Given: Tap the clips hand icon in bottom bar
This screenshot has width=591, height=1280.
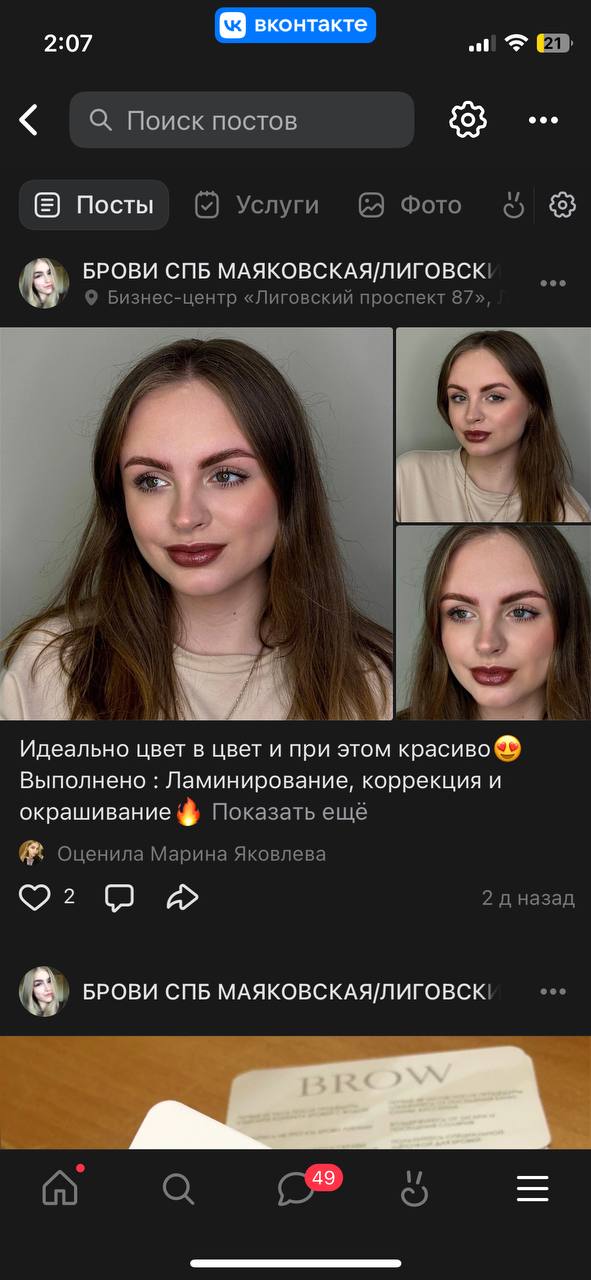Looking at the screenshot, I should 414,1188.
